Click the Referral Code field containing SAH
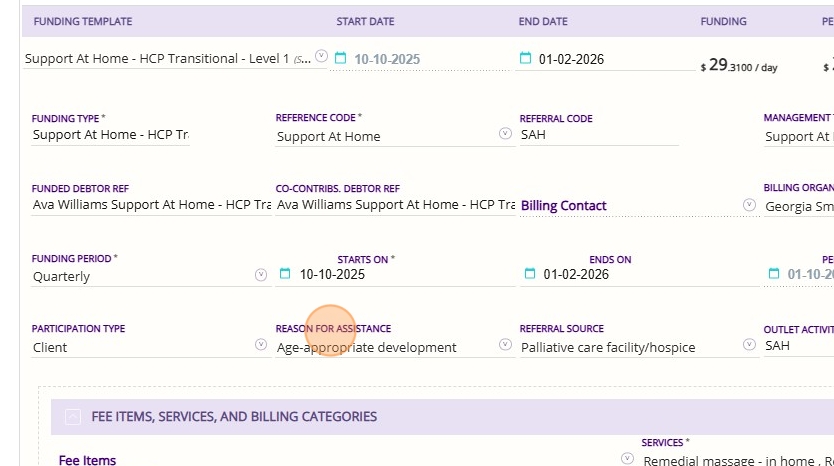 [x=598, y=135]
